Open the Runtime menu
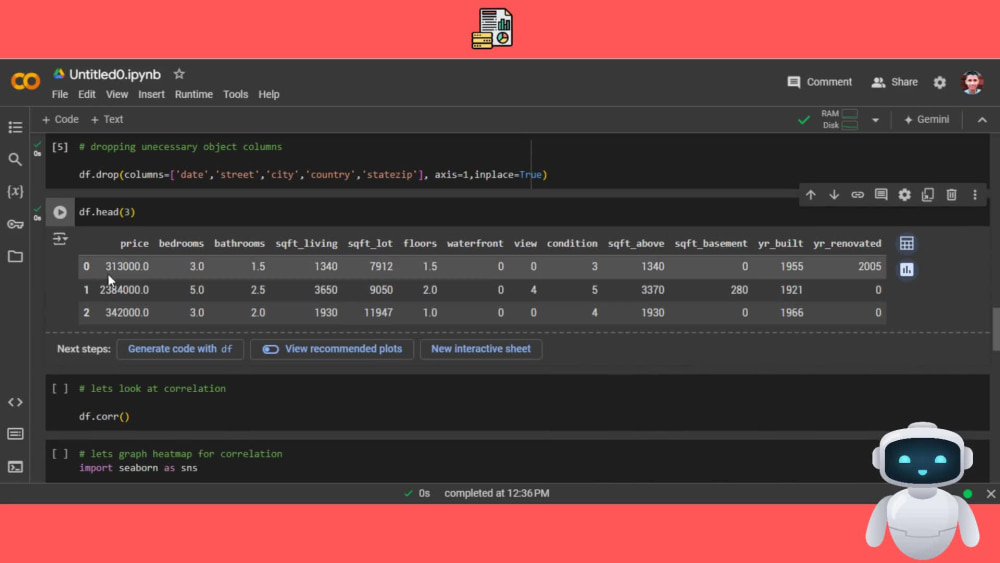 click(194, 94)
